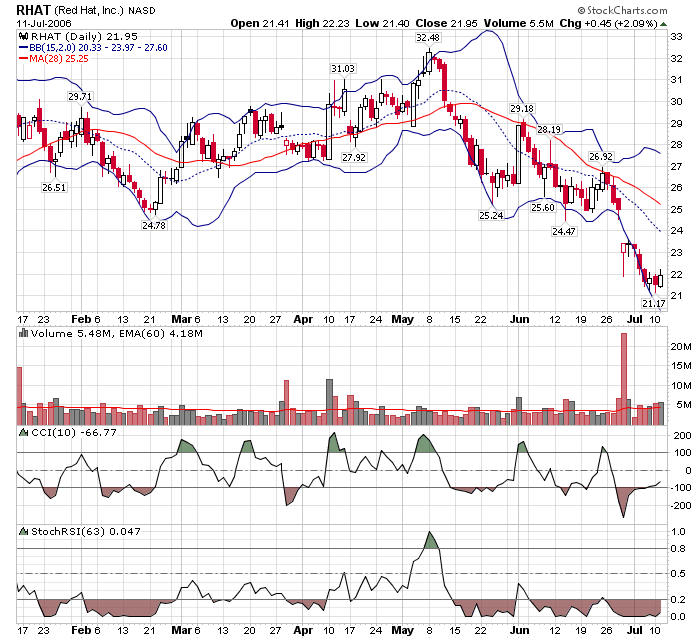Click the 21.17 price low label

point(654,304)
